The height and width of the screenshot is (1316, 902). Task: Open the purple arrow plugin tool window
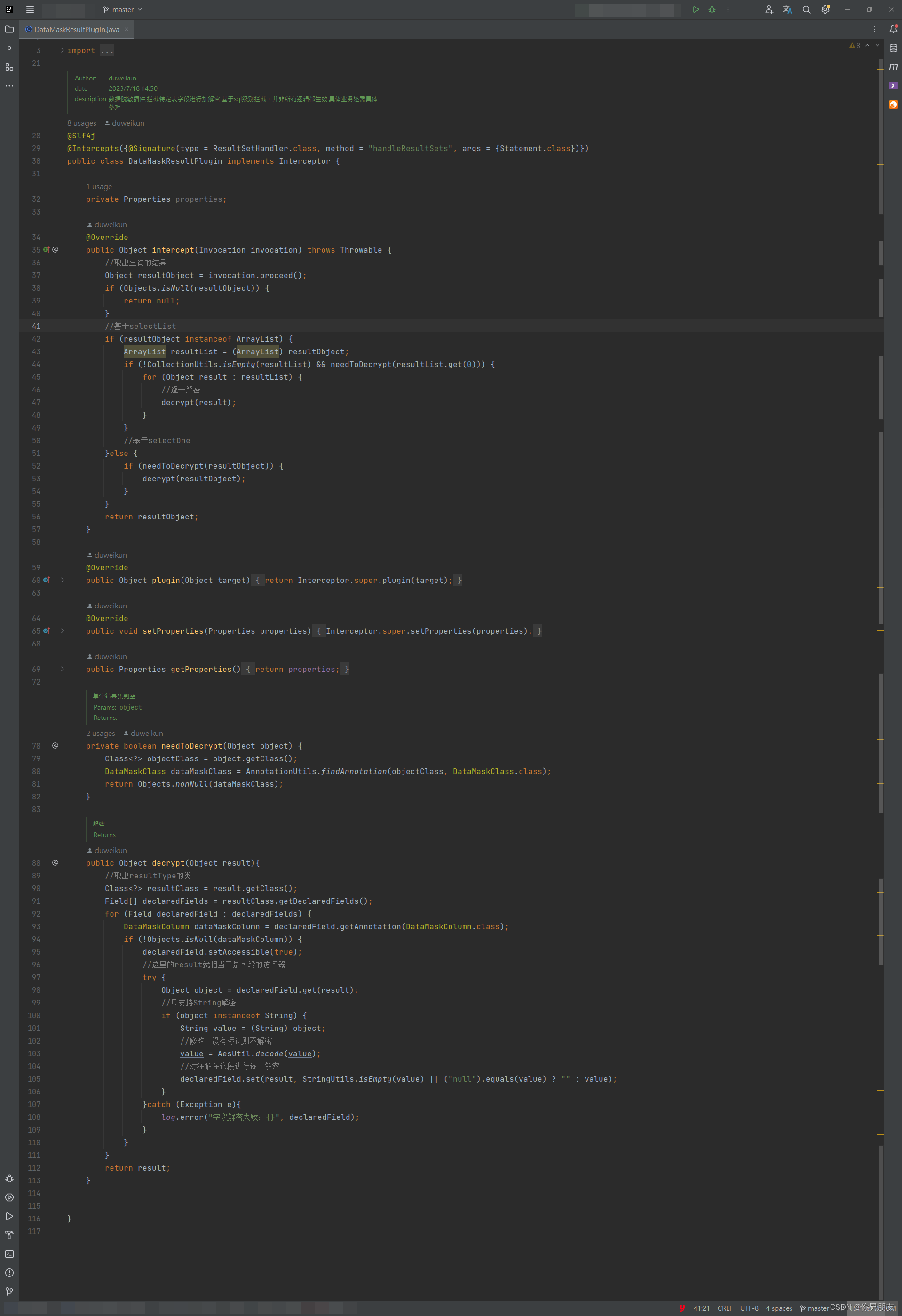(x=893, y=86)
